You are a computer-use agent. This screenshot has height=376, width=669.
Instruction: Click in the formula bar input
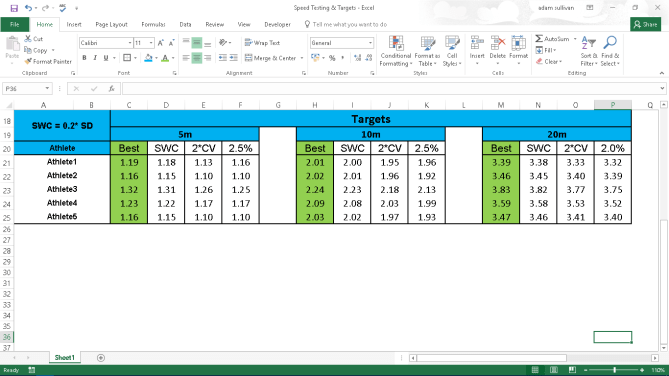coord(391,88)
